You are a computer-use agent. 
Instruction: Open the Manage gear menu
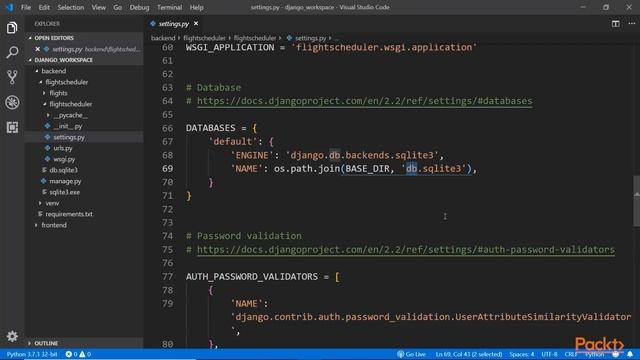(x=12, y=336)
